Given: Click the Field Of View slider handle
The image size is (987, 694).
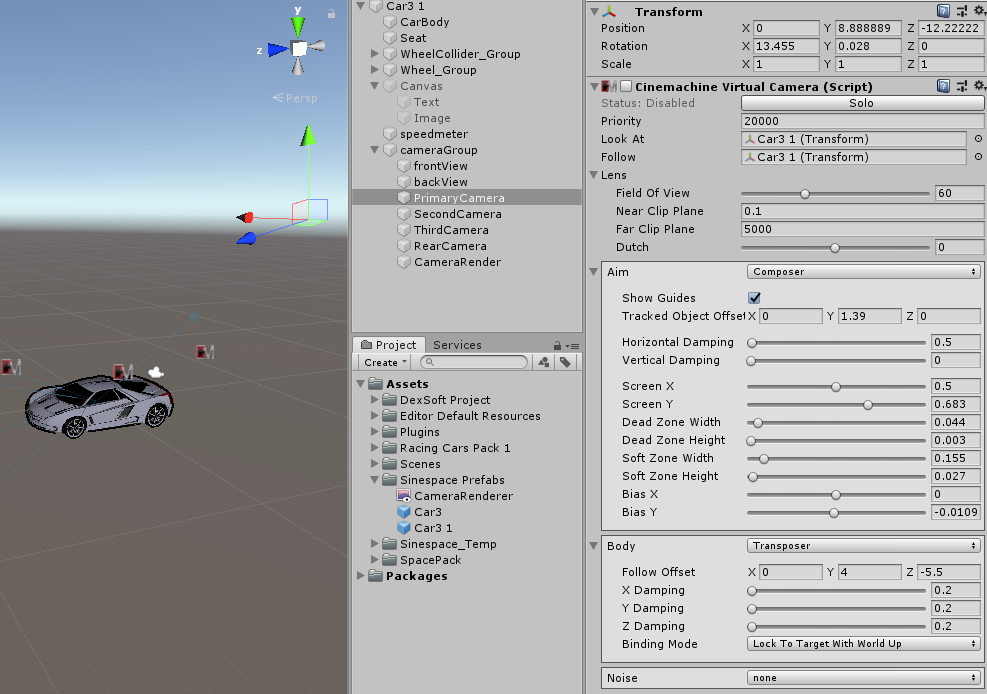Looking at the screenshot, I should [x=804, y=194].
